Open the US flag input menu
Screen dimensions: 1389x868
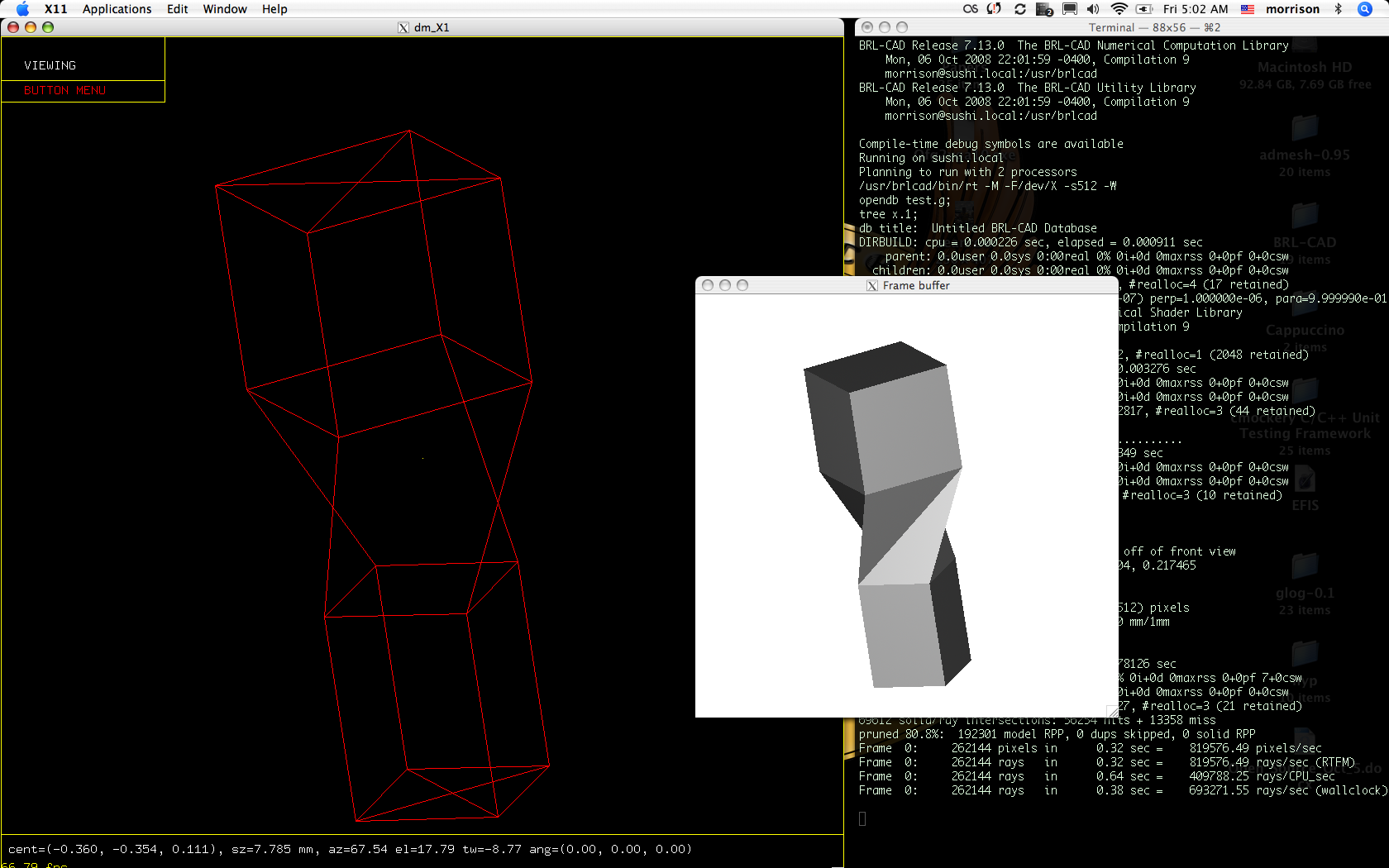click(1248, 9)
